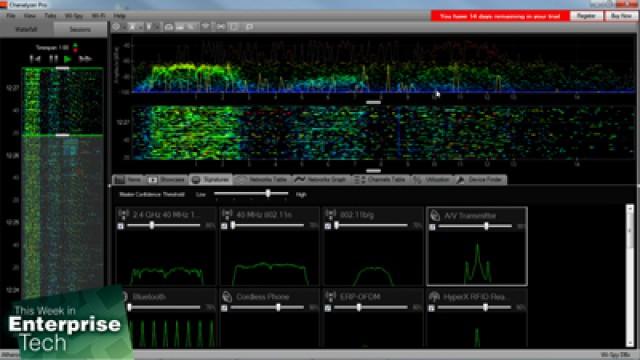640x360 pixels.
Task: Click the A/V Transmitter signature icon
Action: click(435, 215)
